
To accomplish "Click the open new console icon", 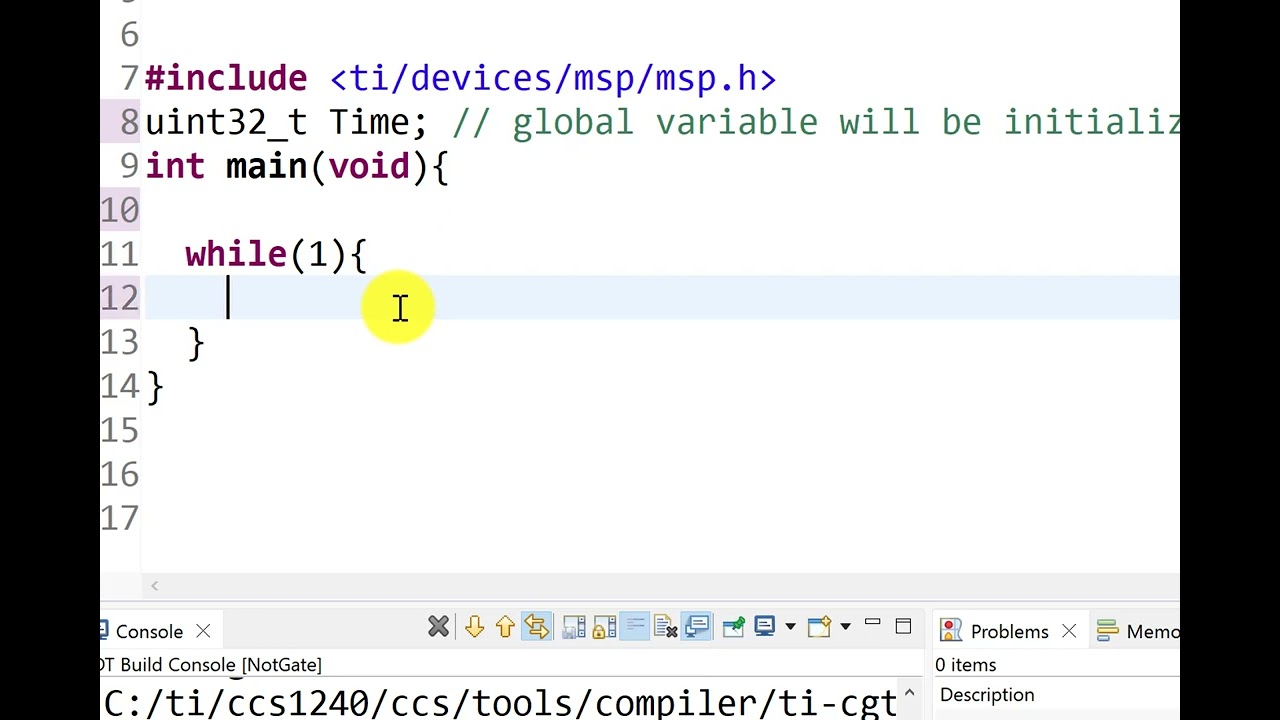I will [819, 627].
